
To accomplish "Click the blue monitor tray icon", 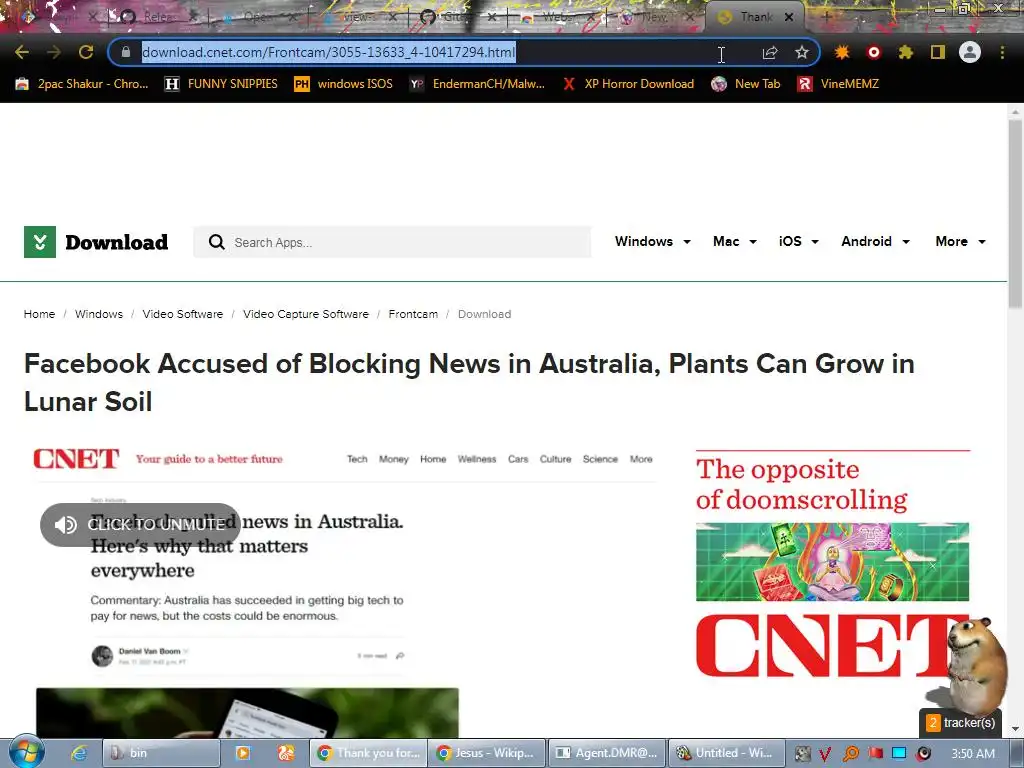I will (x=899, y=754).
